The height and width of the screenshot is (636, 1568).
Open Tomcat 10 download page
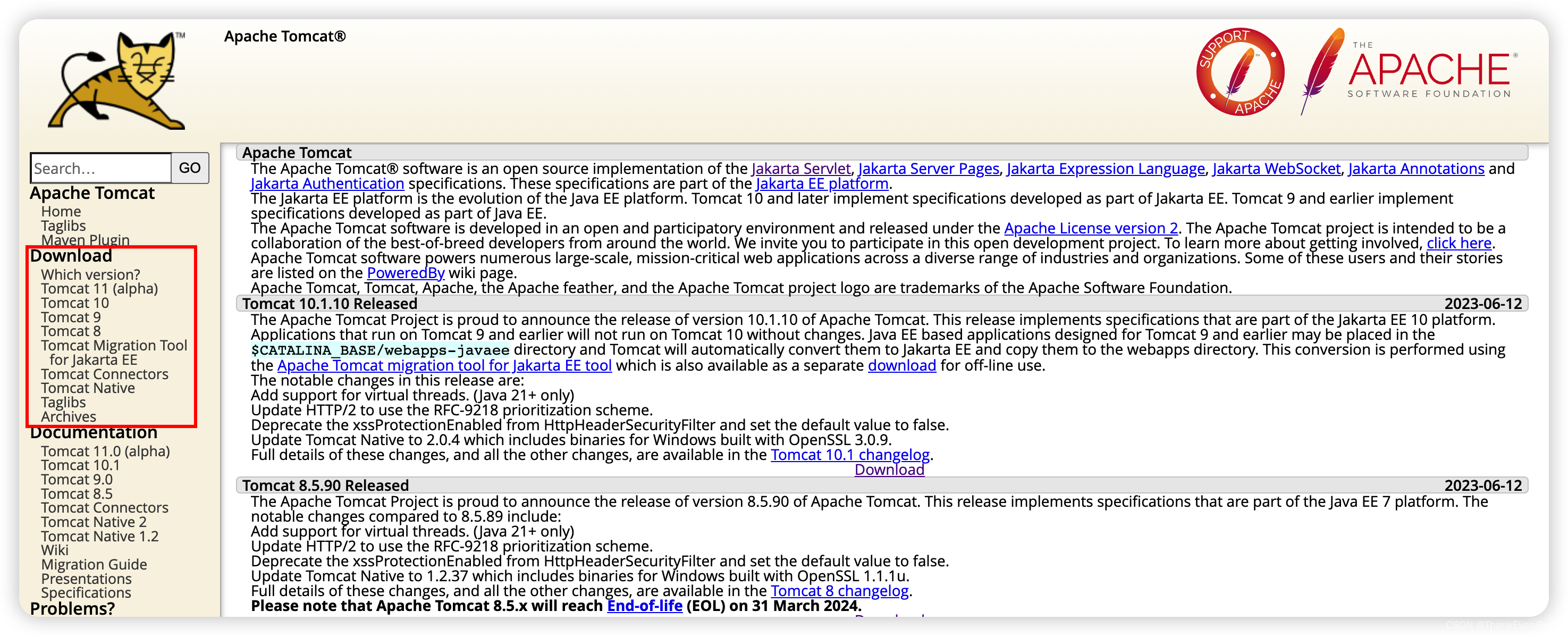(75, 303)
